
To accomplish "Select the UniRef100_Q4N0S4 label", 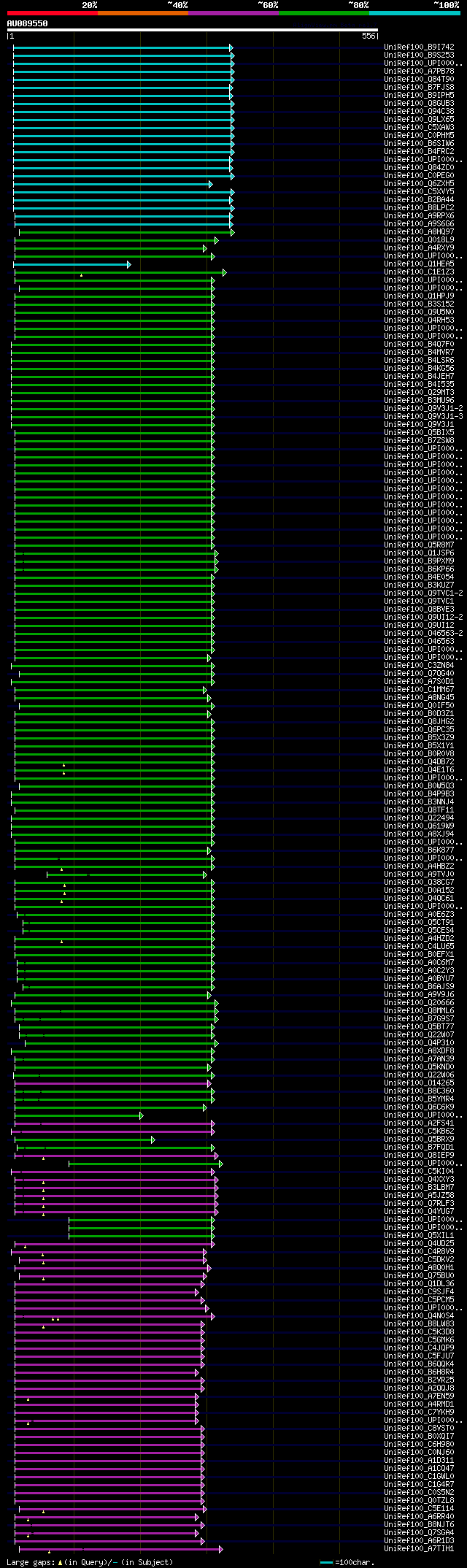I will (419, 1315).
